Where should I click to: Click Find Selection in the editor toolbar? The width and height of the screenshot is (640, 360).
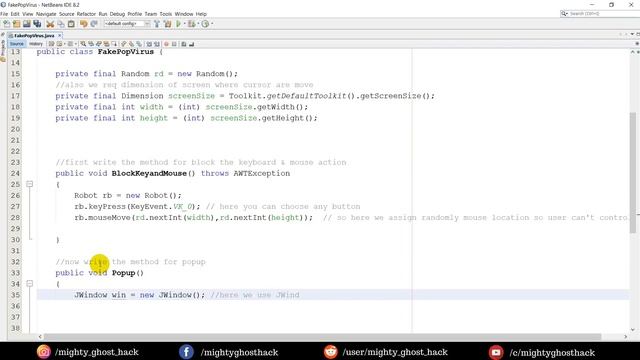tap(83, 44)
